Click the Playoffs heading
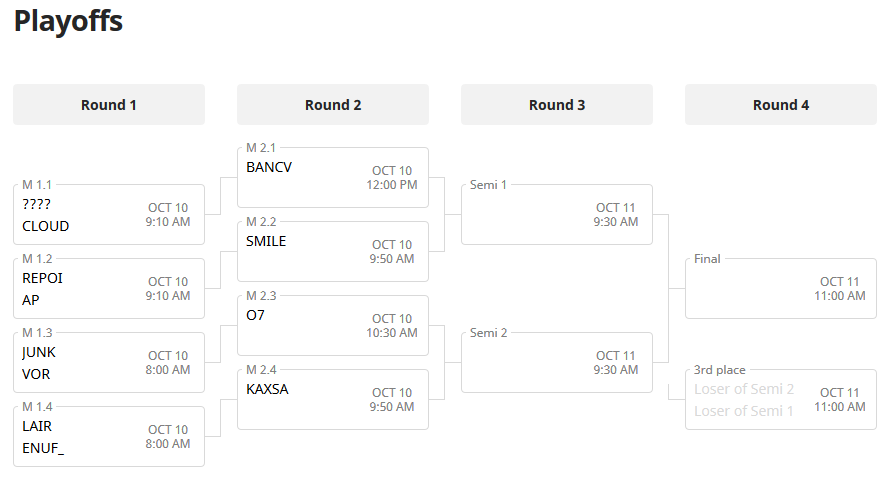Image resolution: width=888 pixels, height=479 pixels. click(68, 21)
